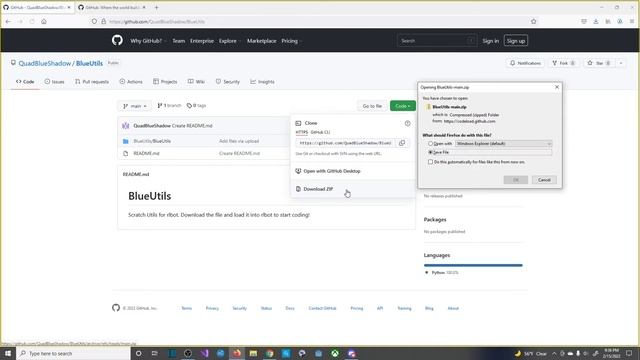Image resolution: width=640 pixels, height=360 pixels.
Task: Open the Security tab
Action: coord(227,82)
